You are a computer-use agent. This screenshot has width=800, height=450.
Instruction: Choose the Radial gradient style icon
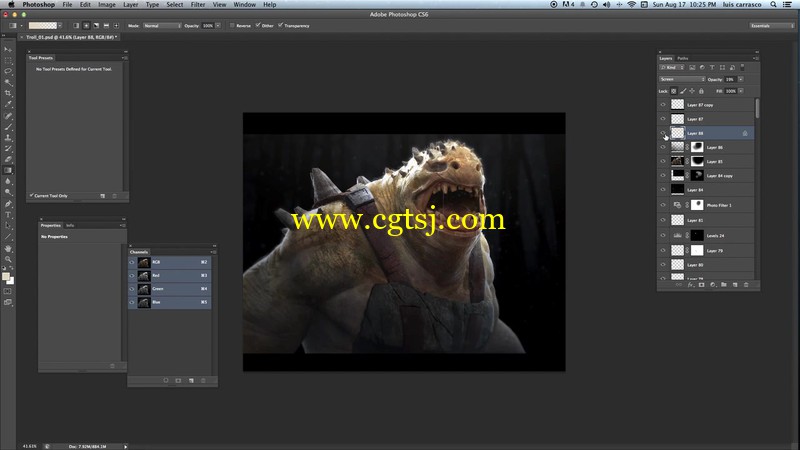pos(86,26)
